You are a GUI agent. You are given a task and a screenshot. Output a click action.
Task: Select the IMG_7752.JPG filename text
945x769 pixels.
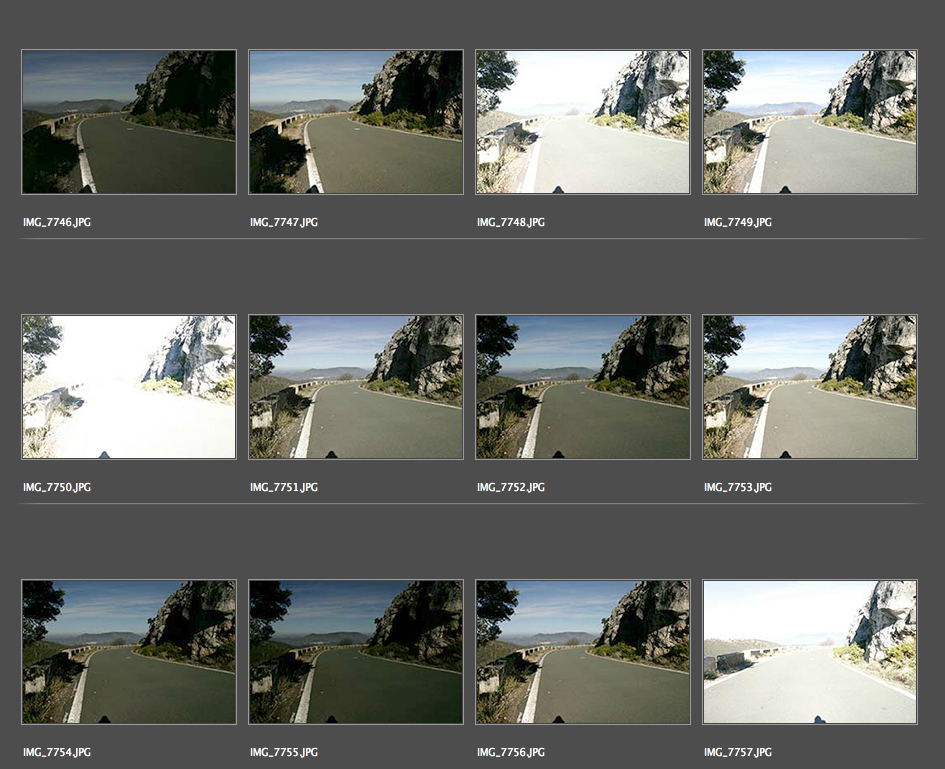point(511,487)
